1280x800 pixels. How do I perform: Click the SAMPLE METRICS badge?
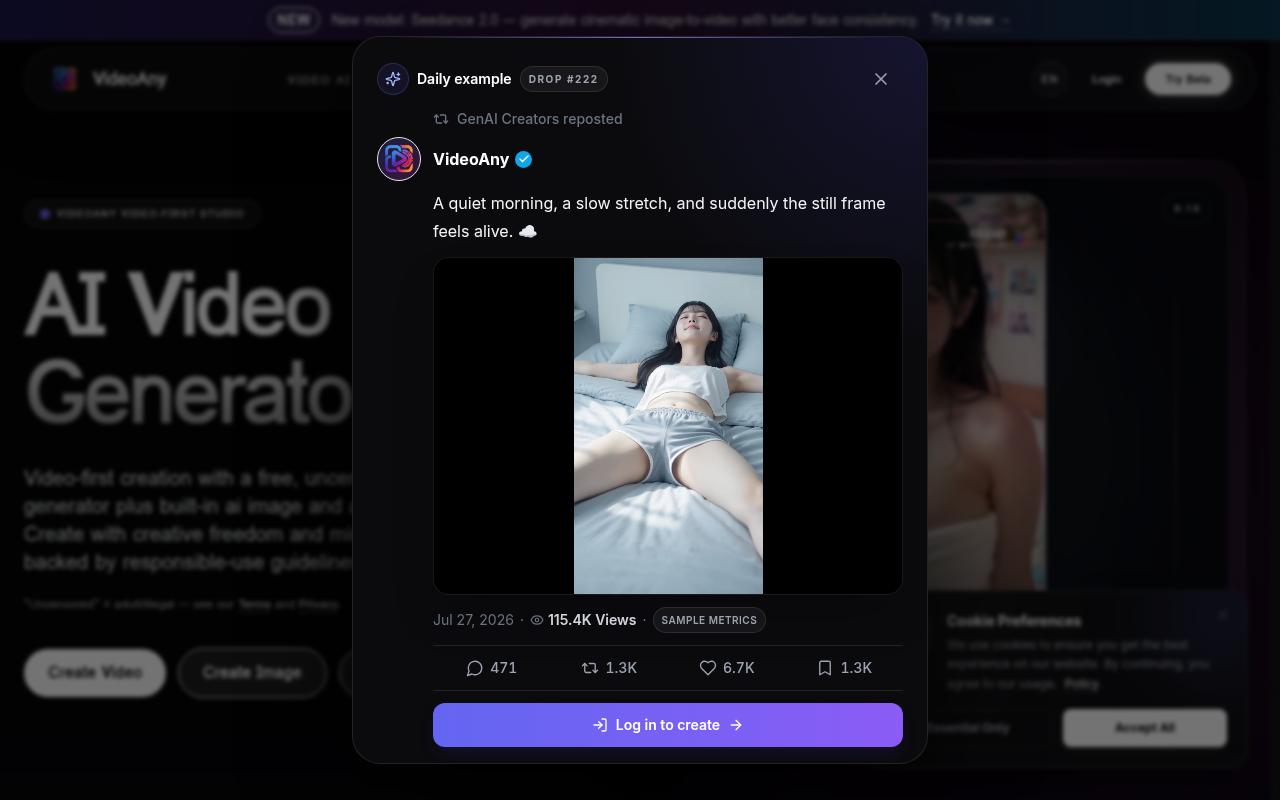click(709, 620)
